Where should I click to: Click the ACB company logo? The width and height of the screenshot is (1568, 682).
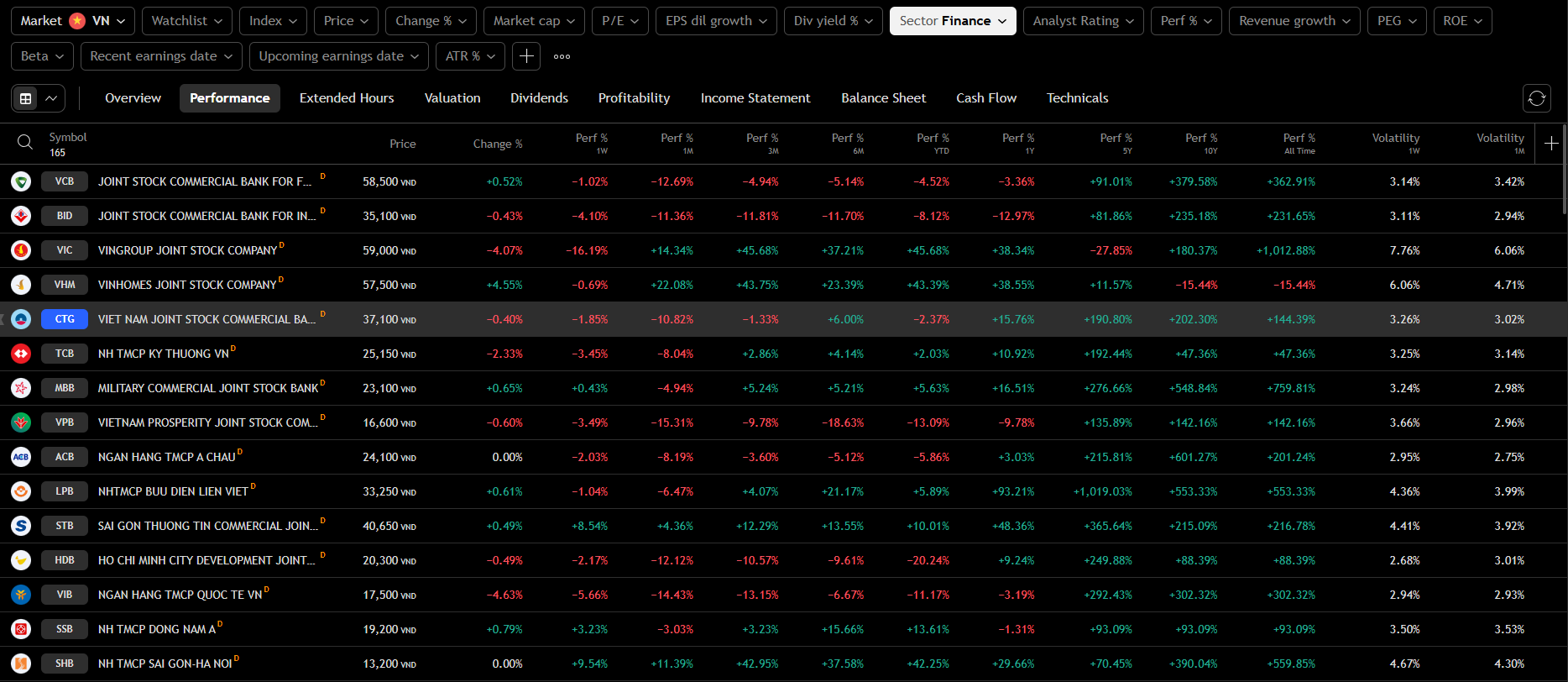[x=21, y=457]
